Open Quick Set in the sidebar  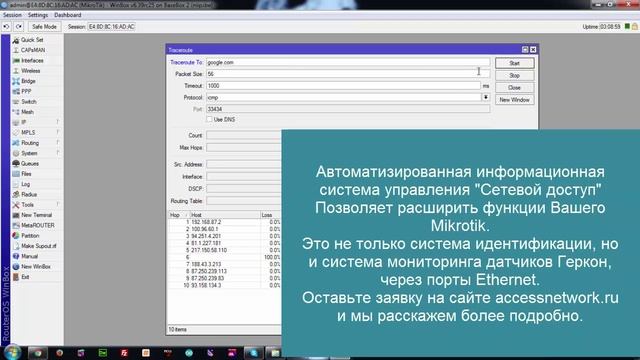click(32, 40)
